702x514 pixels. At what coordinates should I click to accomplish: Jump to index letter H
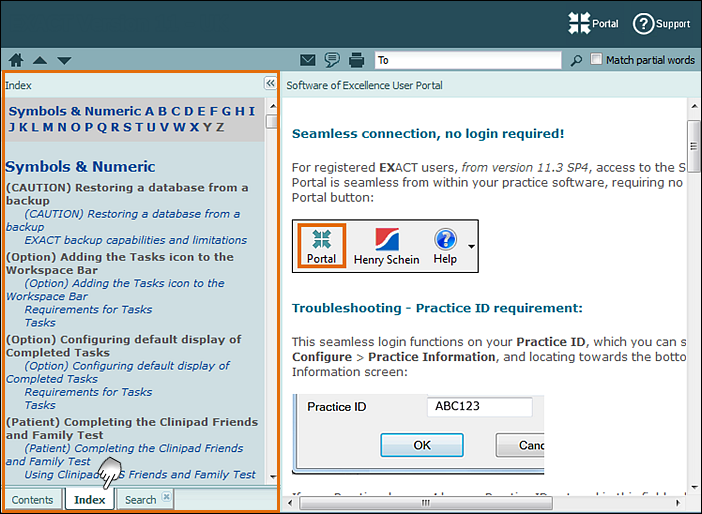(x=240, y=111)
